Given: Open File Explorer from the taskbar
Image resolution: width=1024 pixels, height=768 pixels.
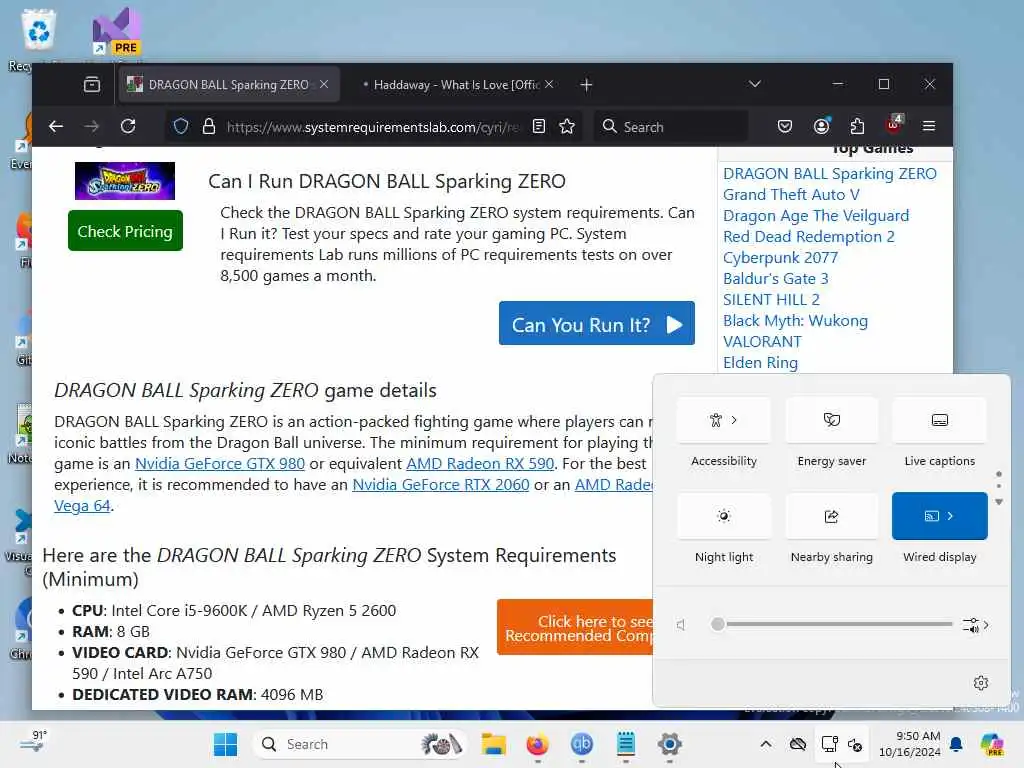Looking at the screenshot, I should pyautogui.click(x=494, y=744).
